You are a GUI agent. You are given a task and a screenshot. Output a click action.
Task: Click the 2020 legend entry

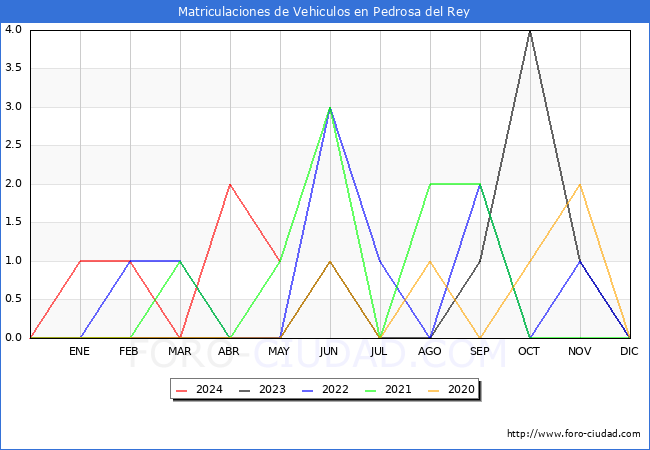(x=451, y=390)
